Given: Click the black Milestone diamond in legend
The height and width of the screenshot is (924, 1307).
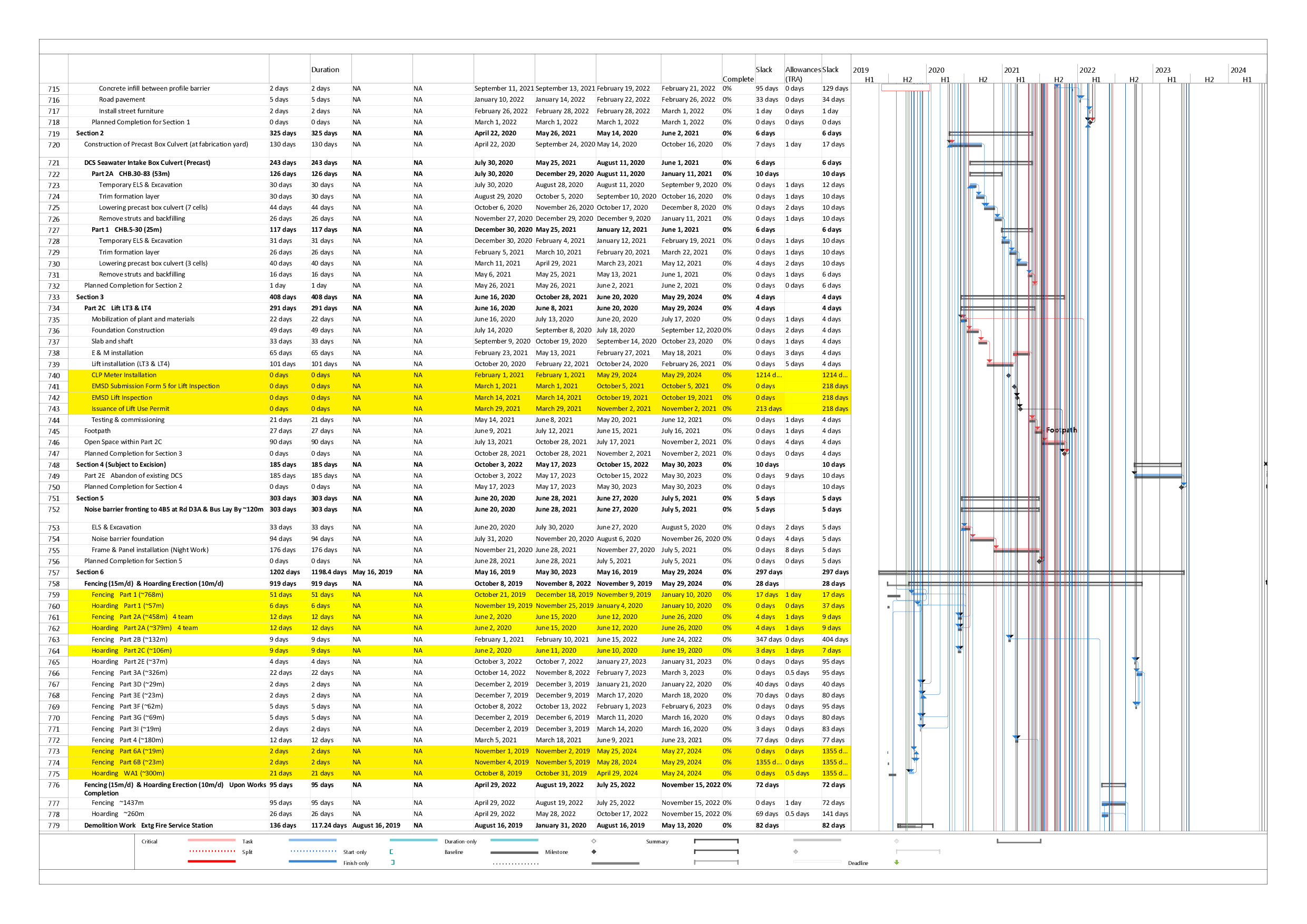Looking at the screenshot, I should 594,852.
